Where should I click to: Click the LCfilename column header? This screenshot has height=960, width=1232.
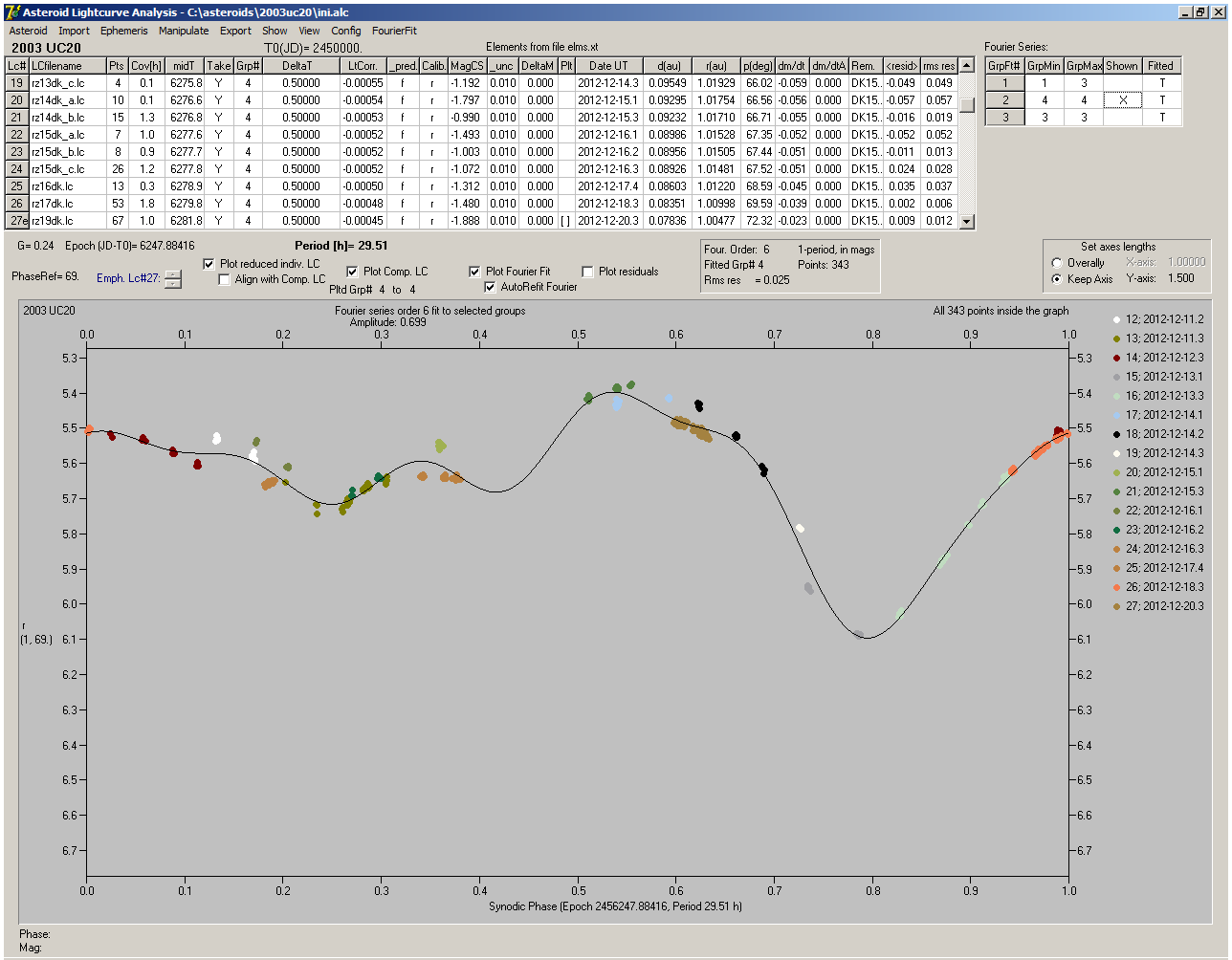[x=66, y=66]
